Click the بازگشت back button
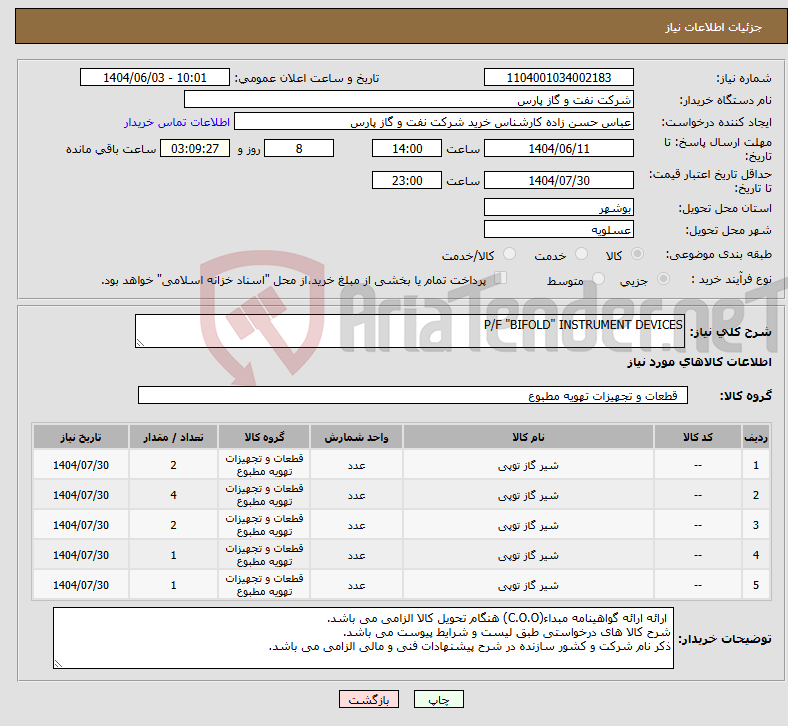The width and height of the screenshot is (788, 726). (x=369, y=699)
